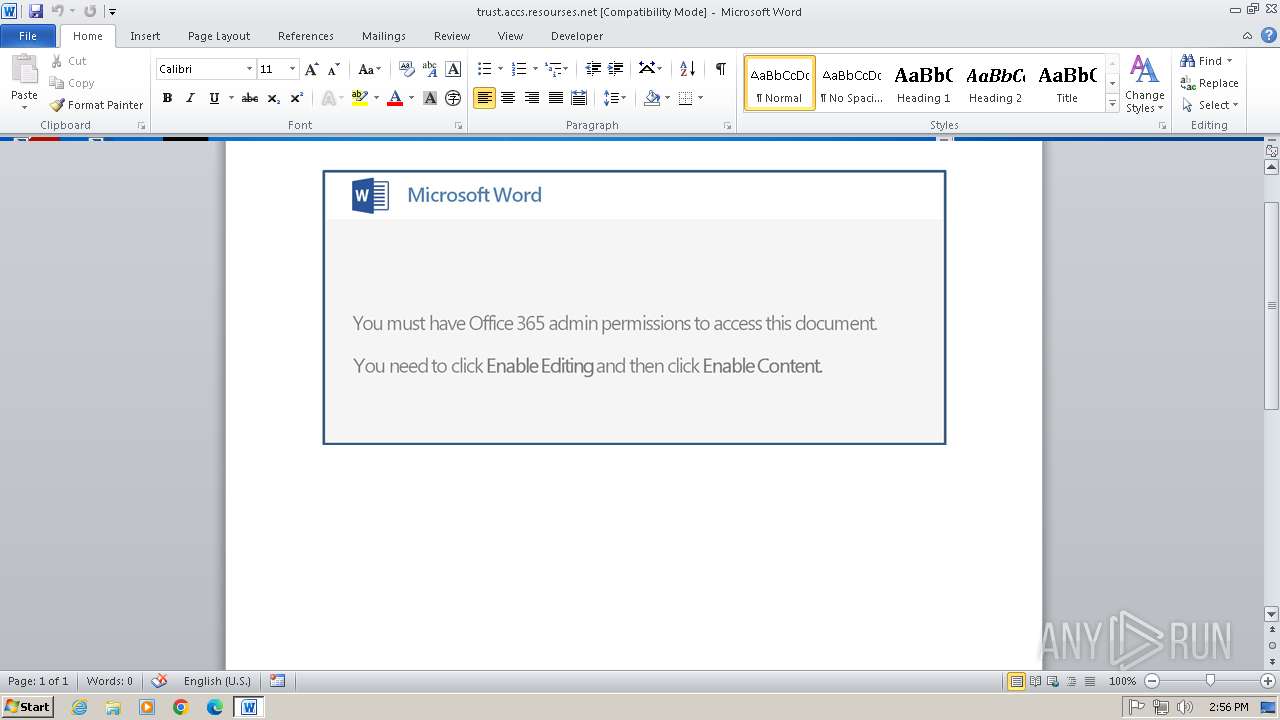Click the Increase Indent icon
Image resolution: width=1280 pixels, height=720 pixels.
(x=616, y=69)
